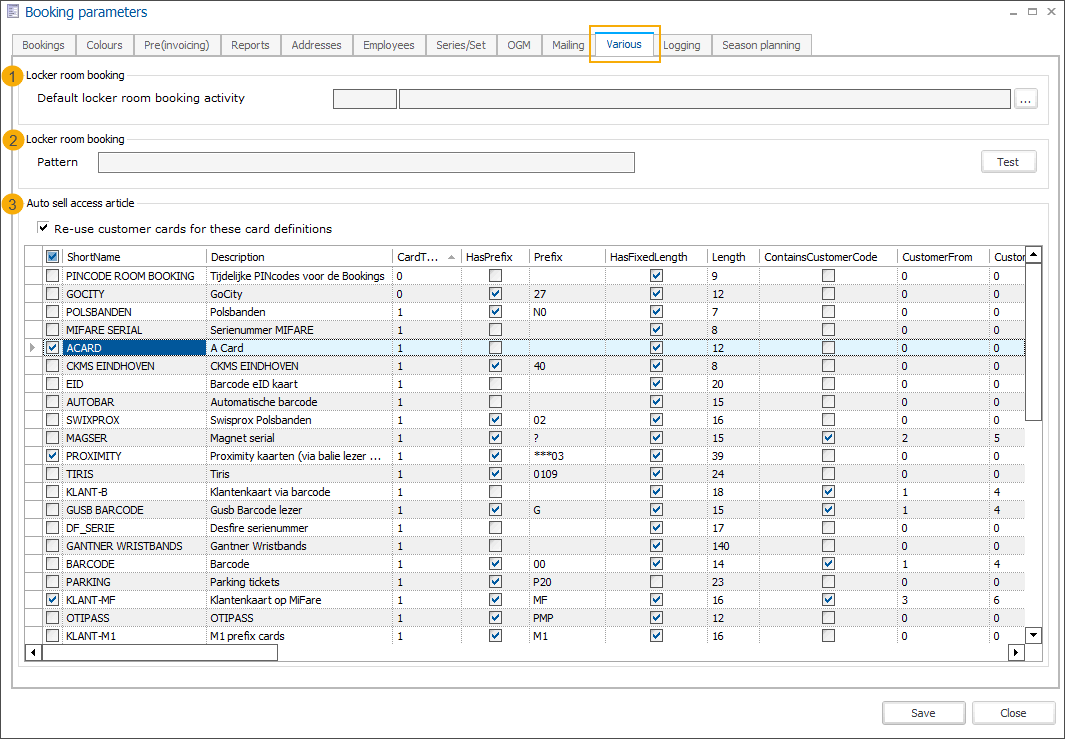
Task: Open the Logging tab
Action: (x=682, y=45)
